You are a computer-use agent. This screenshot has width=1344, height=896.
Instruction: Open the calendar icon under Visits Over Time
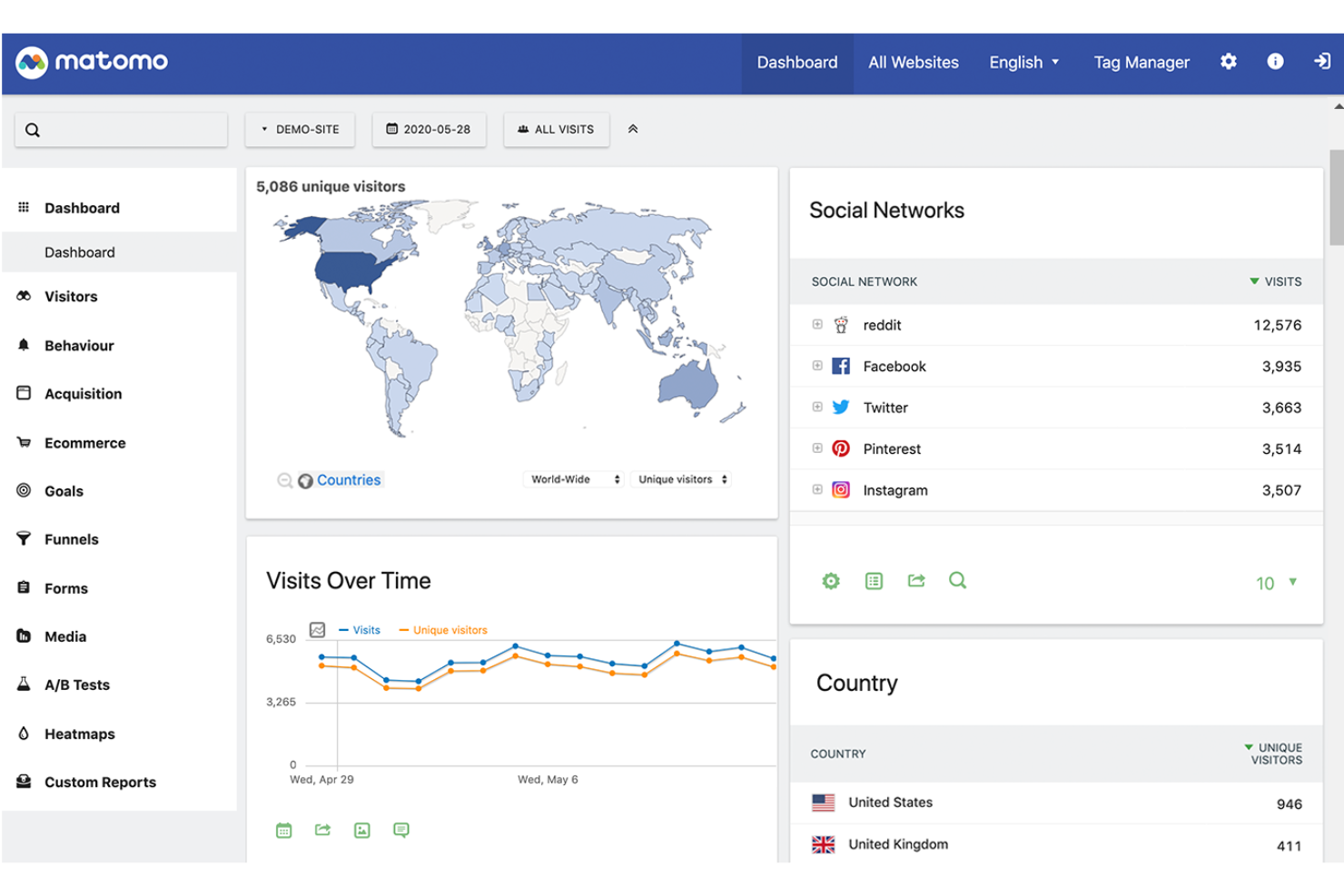pyautogui.click(x=283, y=829)
